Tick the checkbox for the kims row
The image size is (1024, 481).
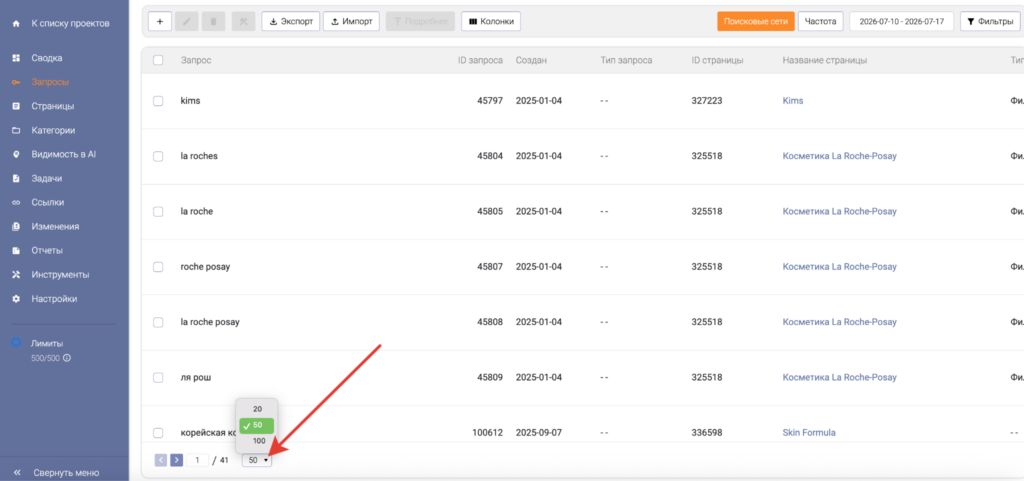point(158,101)
